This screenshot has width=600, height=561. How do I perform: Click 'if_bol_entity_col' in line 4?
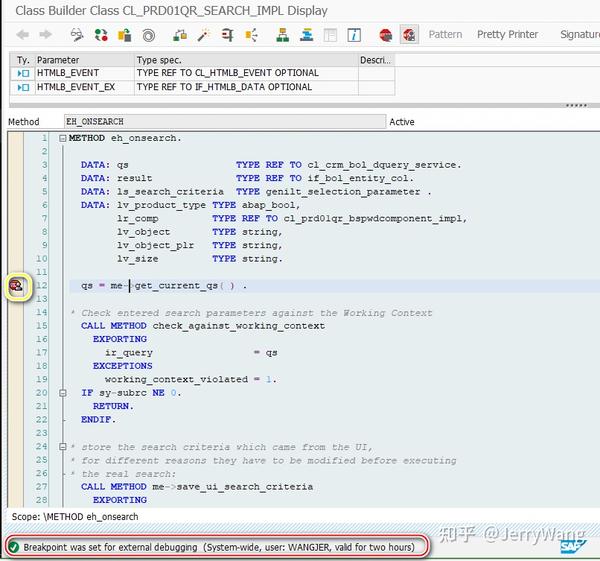click(x=358, y=178)
